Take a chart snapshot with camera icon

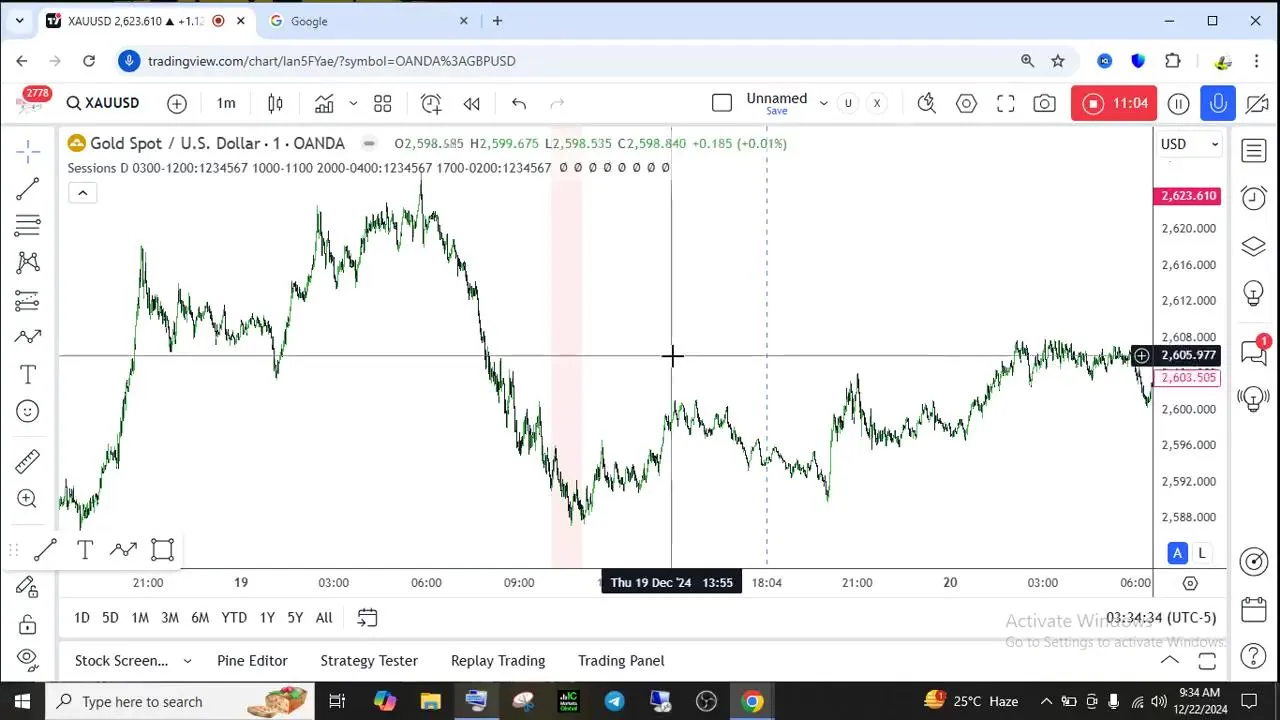pos(1045,103)
